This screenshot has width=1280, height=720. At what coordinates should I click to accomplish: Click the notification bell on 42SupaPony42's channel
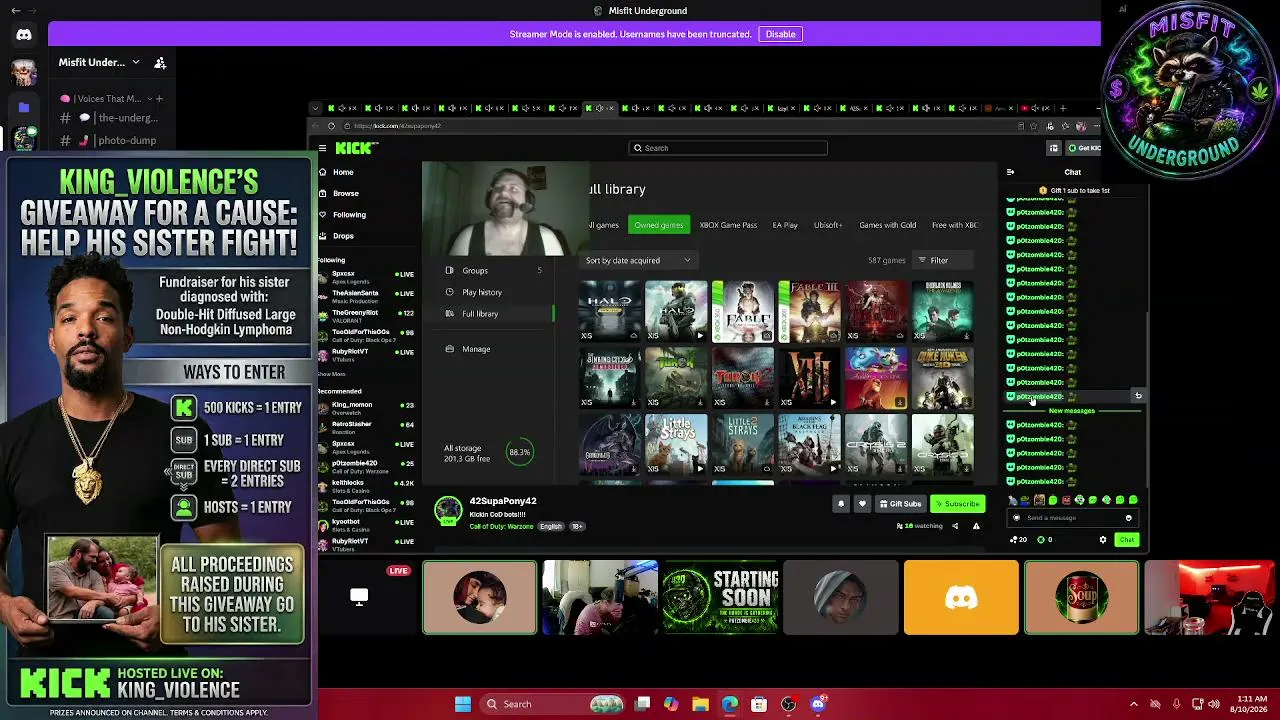pyautogui.click(x=840, y=504)
